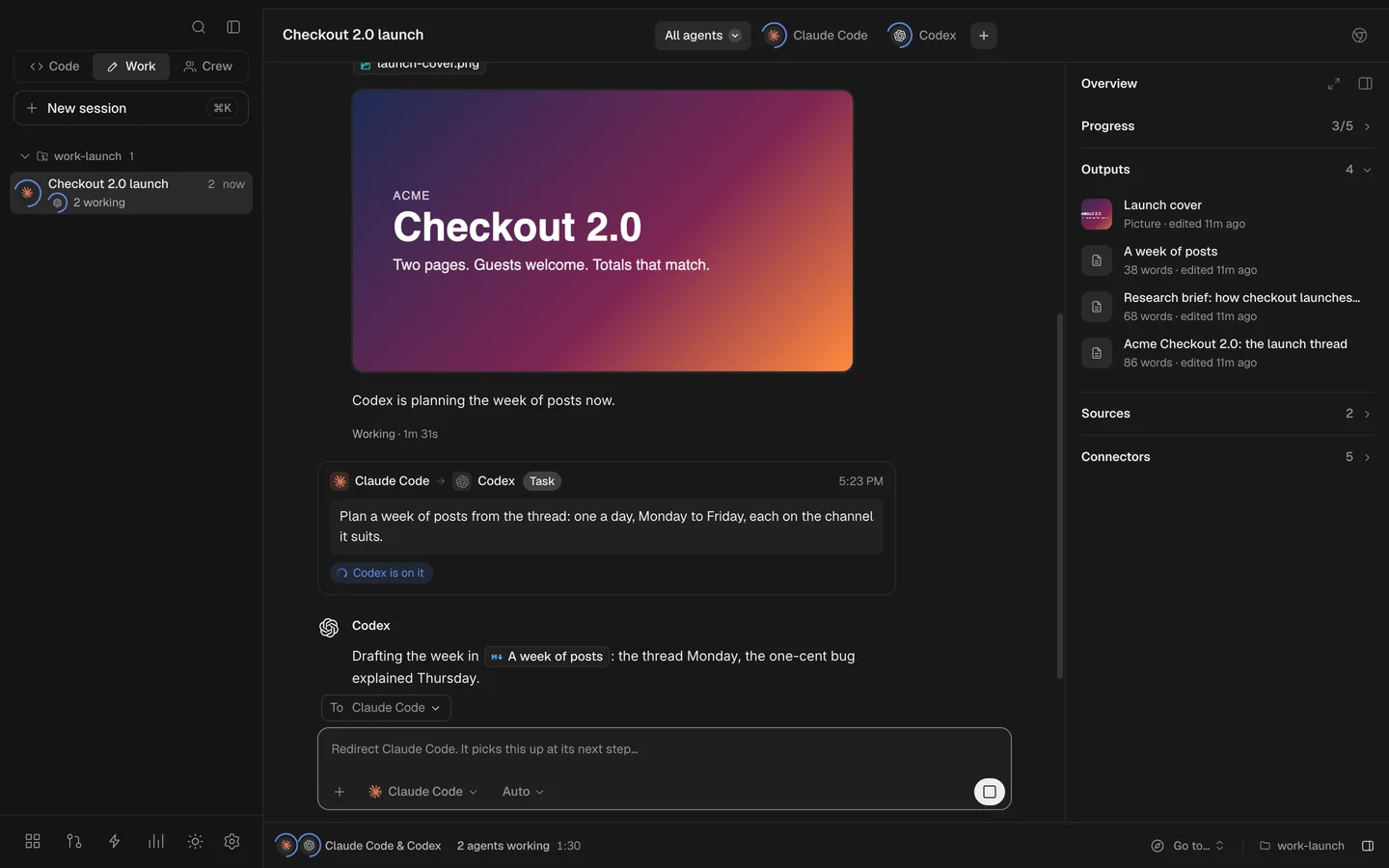1389x868 pixels.
Task: Collapse the Outputs section
Action: click(x=1227, y=170)
